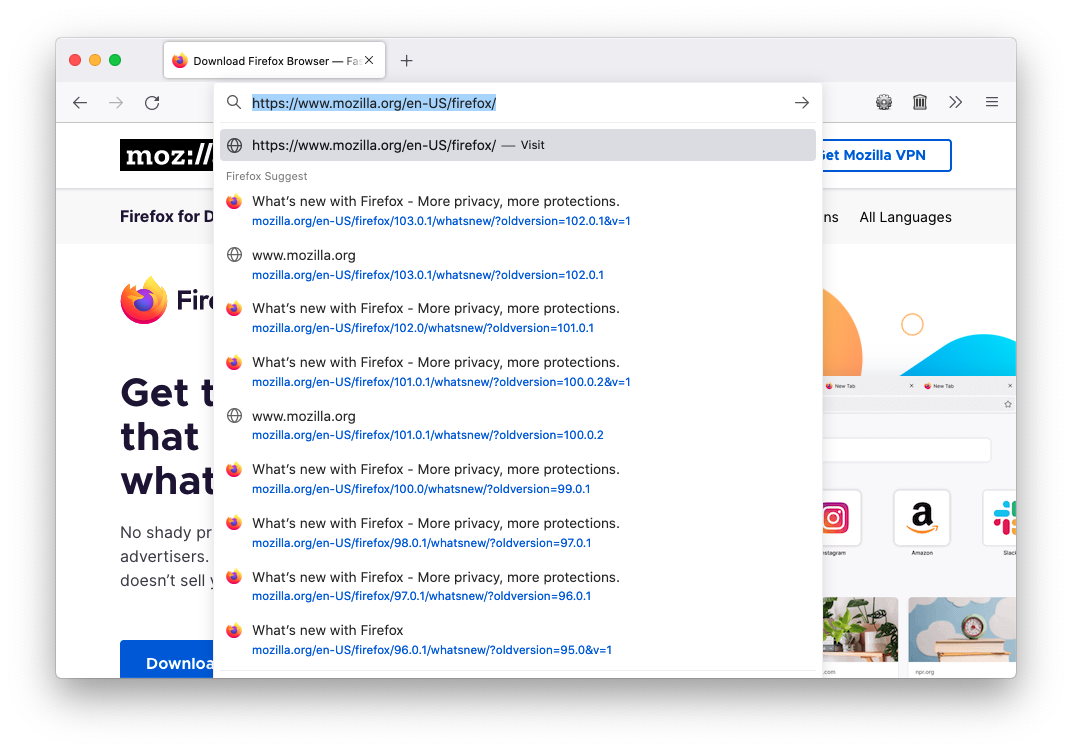Click the 'Firefox Suggest' label

click(267, 176)
